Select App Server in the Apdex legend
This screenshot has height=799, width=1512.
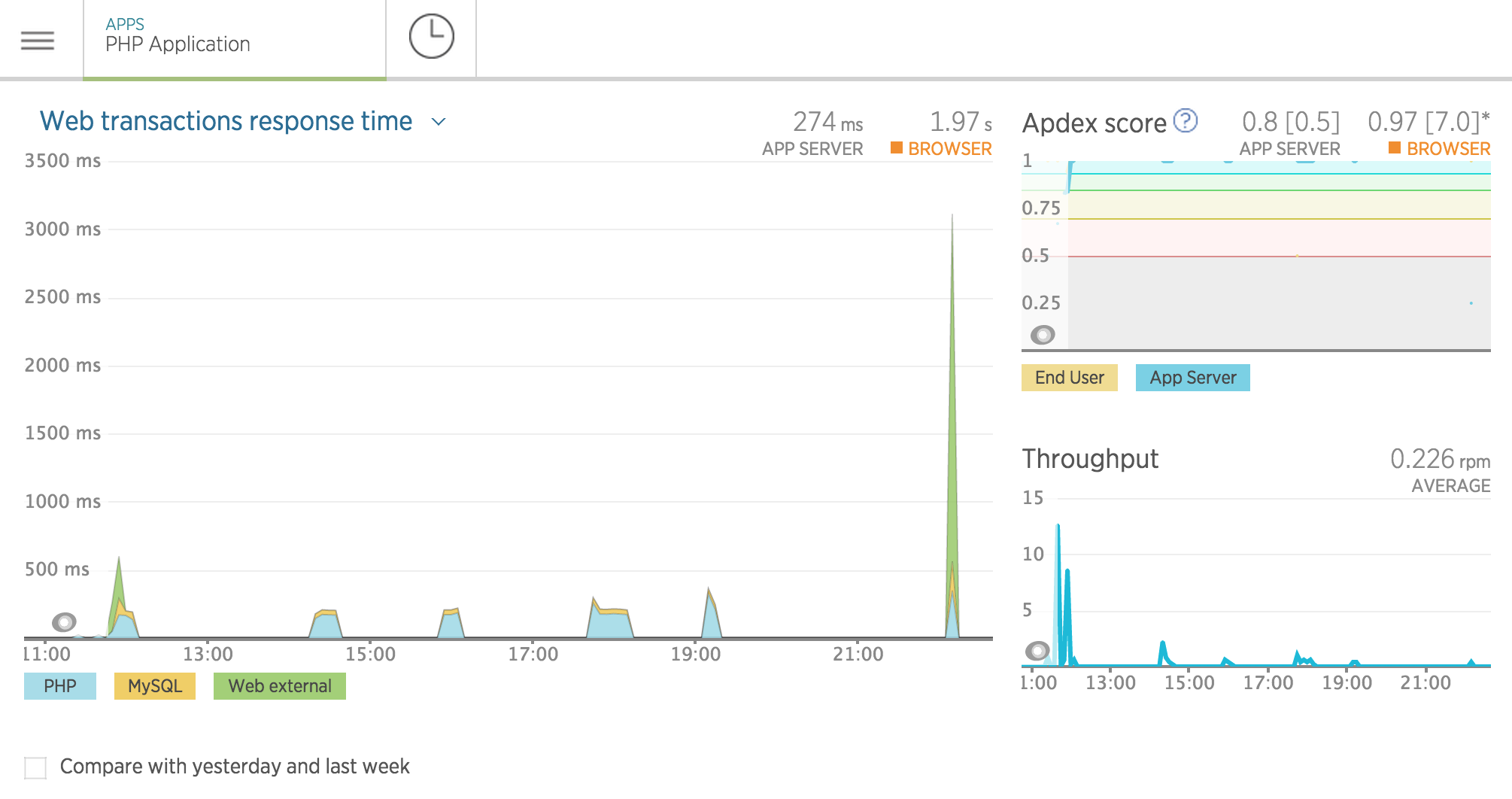(1192, 377)
